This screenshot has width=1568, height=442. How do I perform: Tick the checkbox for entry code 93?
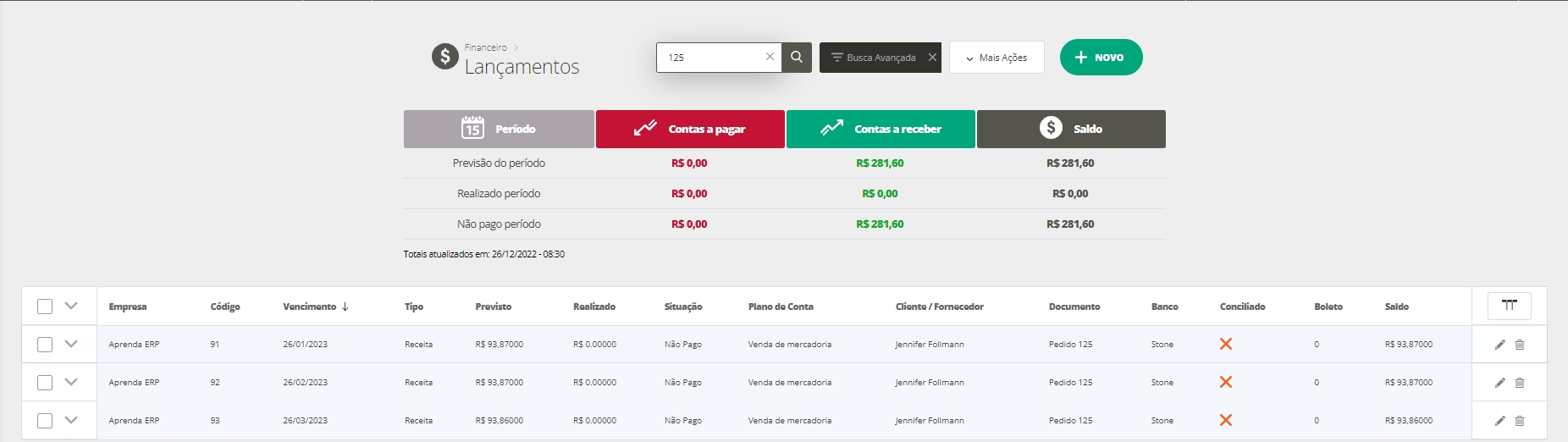[45, 421]
